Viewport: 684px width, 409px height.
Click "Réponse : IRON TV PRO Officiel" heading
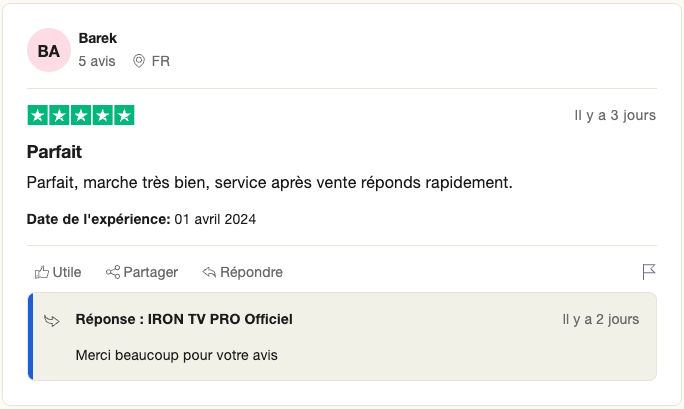click(184, 319)
